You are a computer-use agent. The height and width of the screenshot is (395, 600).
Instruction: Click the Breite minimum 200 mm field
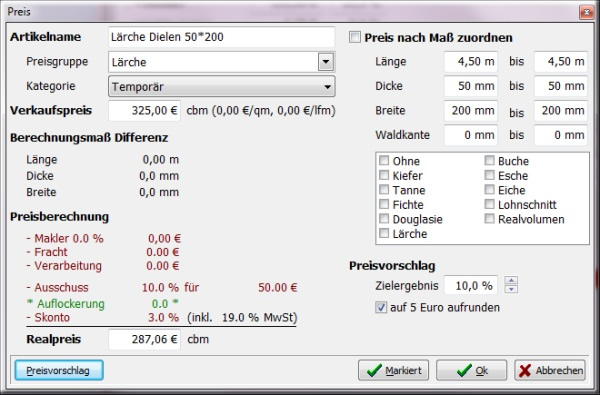[x=471, y=111]
